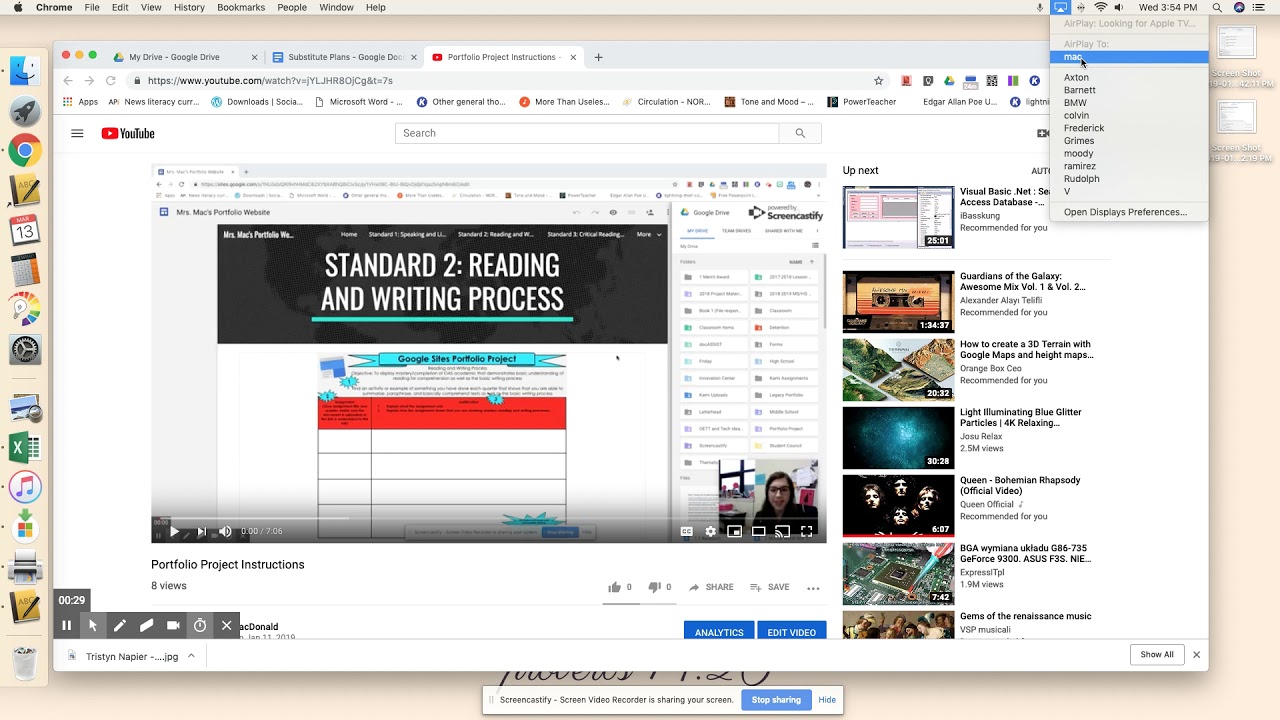Viewport: 1280px width, 720px height.
Task: Click the YouTube search field
Action: click(587, 133)
